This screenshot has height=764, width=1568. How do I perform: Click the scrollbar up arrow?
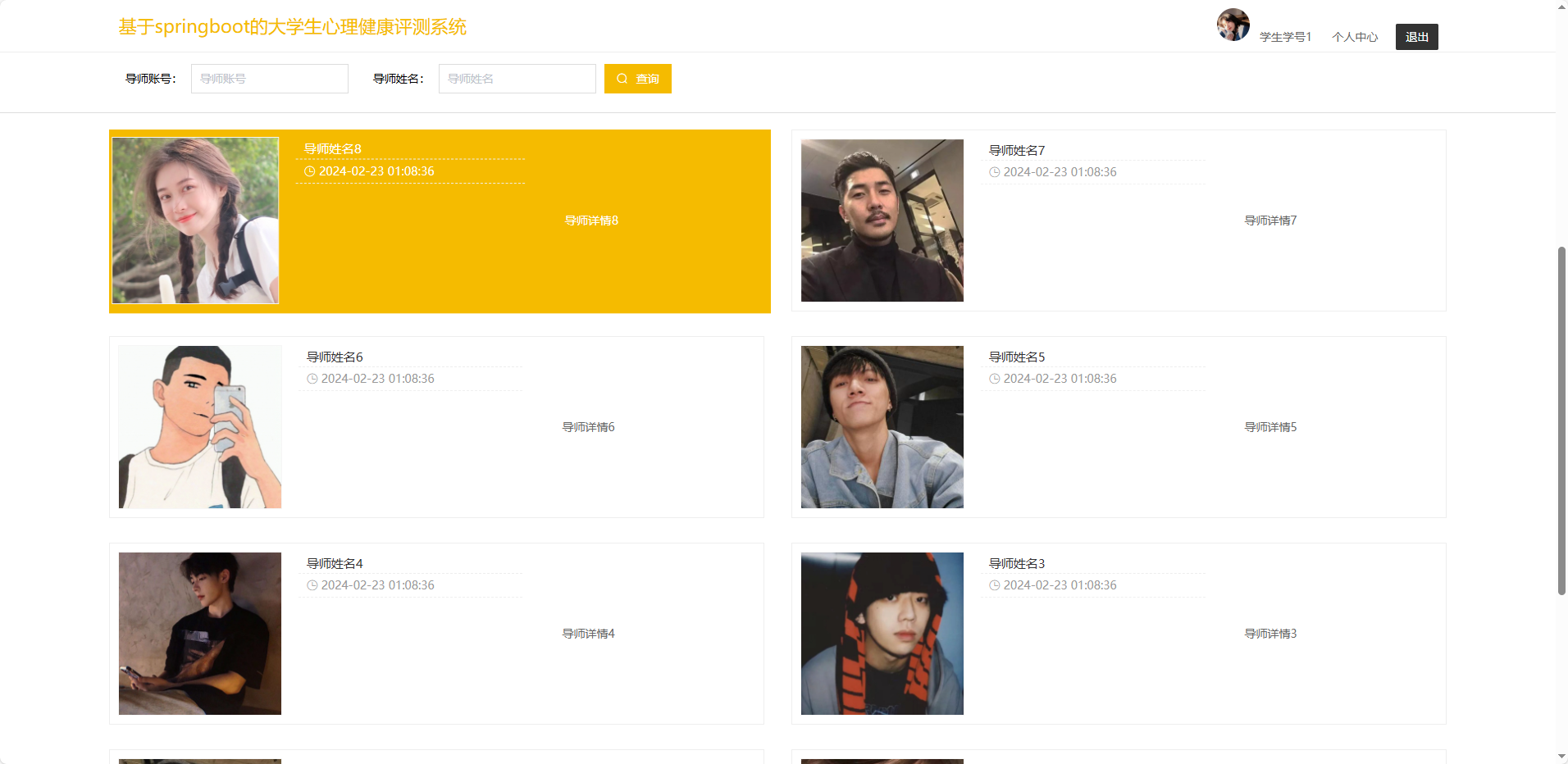tap(1561, 7)
